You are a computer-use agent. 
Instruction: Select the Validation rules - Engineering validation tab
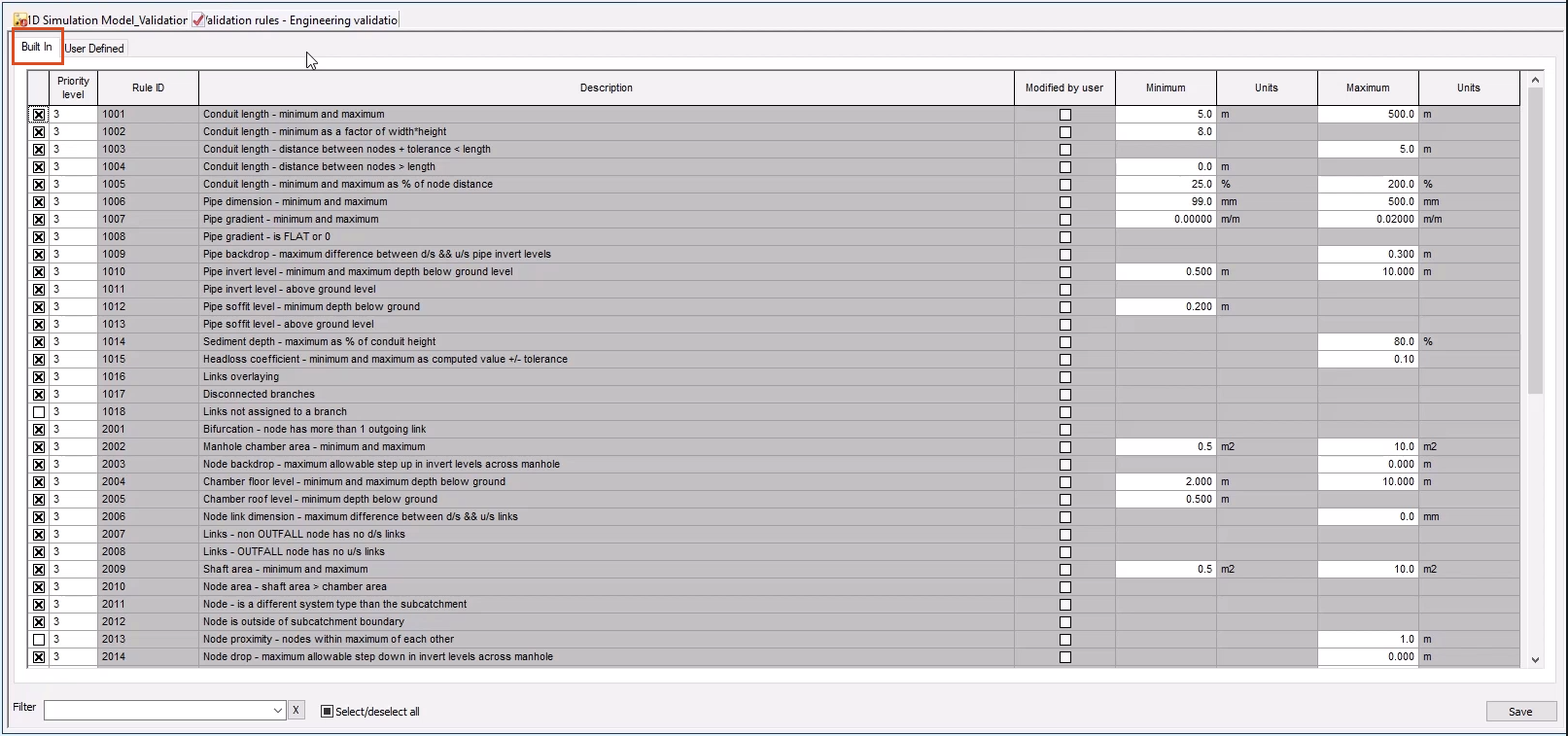point(296,19)
